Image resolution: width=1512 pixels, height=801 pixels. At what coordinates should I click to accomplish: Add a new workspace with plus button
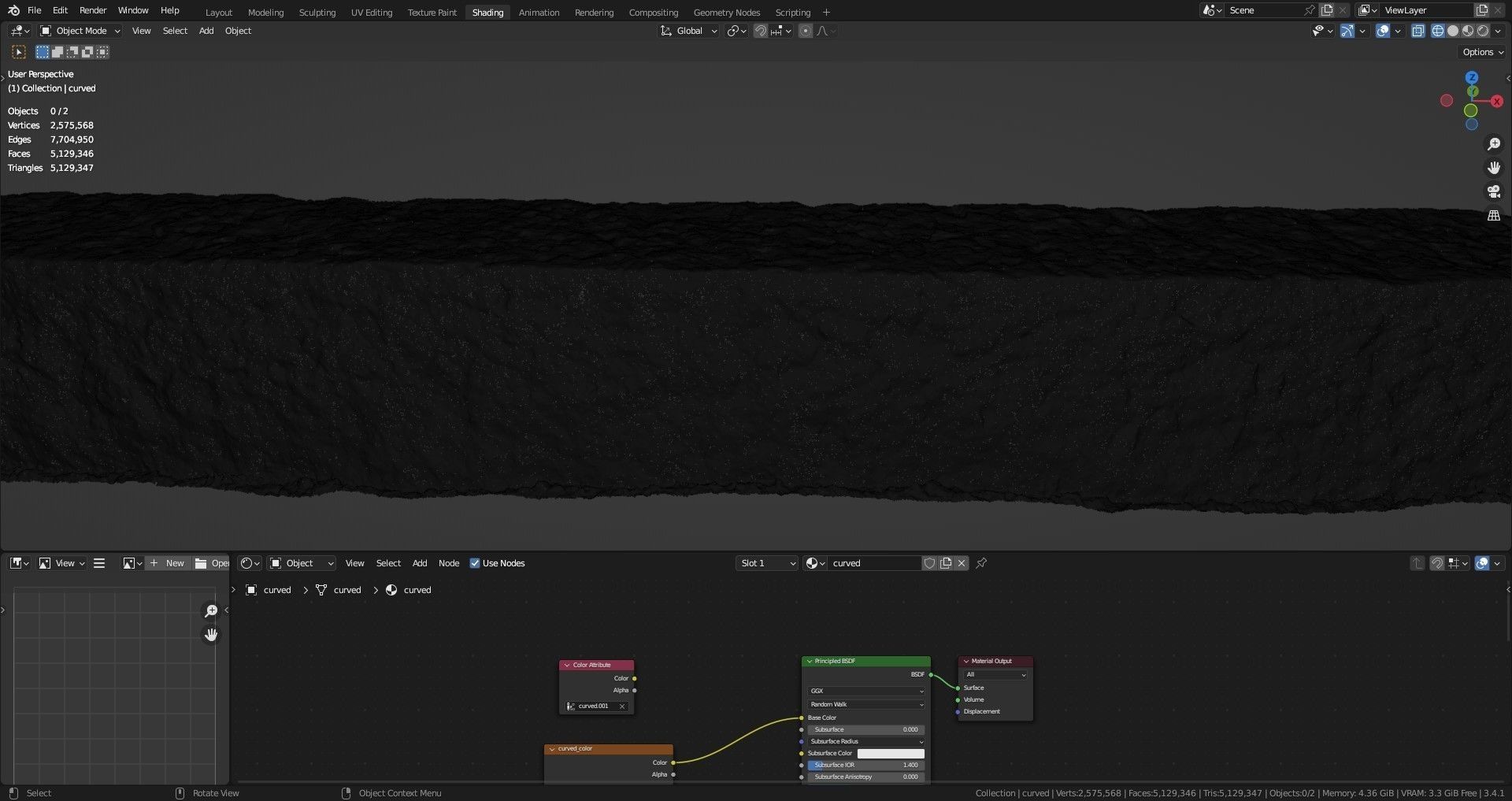pos(826,13)
